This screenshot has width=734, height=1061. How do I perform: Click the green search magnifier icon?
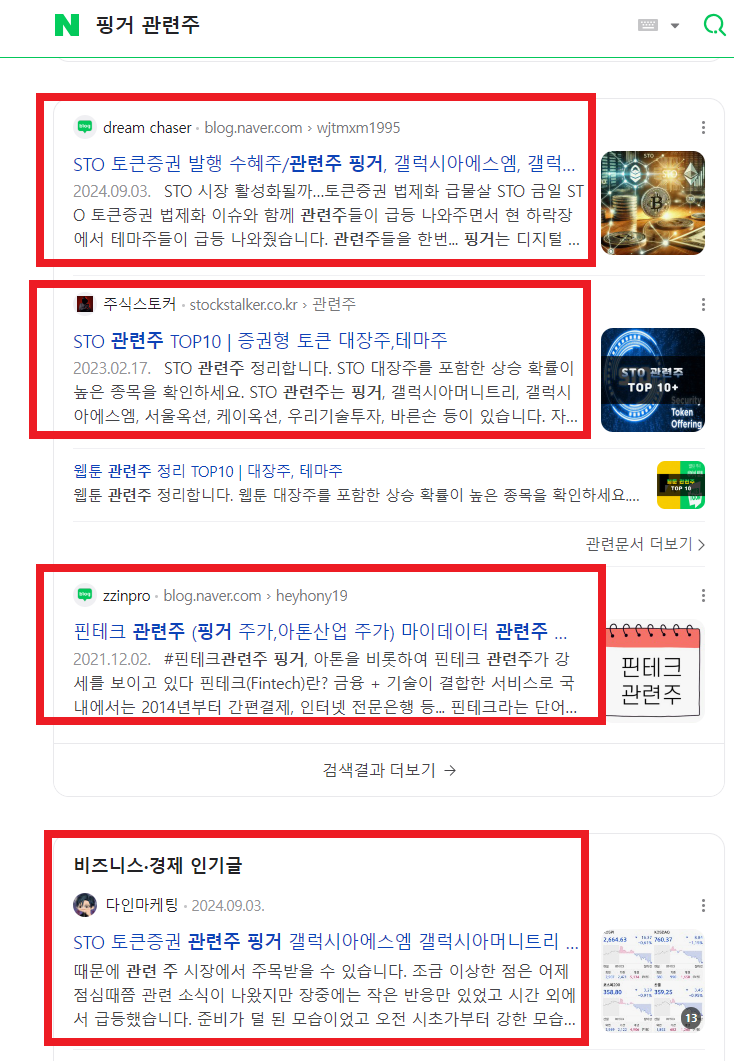point(714,25)
